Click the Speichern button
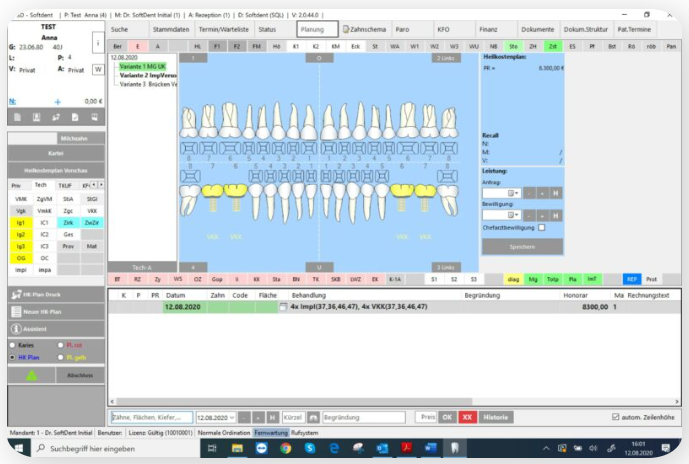 [522, 247]
